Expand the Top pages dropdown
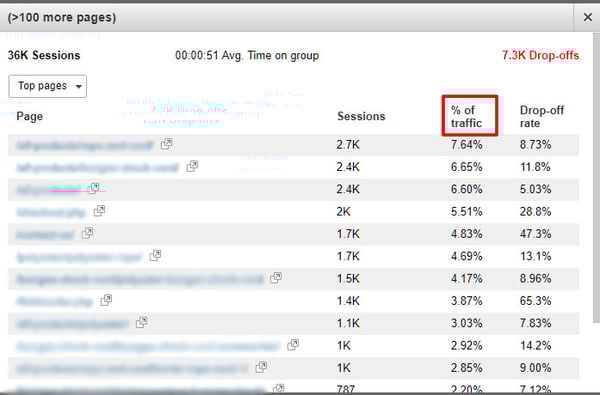 click(48, 86)
